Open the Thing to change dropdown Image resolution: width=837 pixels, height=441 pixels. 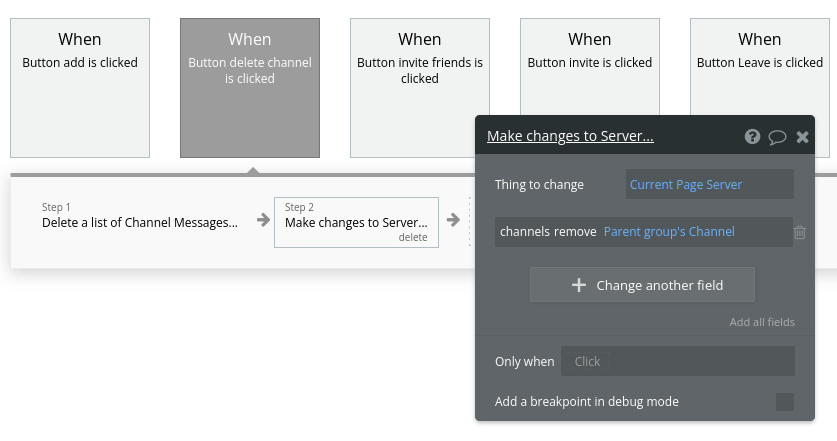[x=709, y=184]
